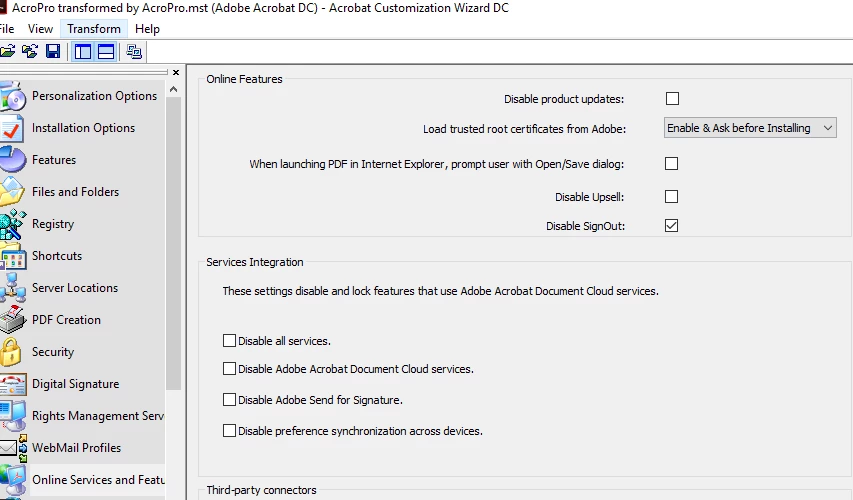The width and height of the screenshot is (853, 500).
Task: Click the Rights Management monitor icon
Action: click(13, 416)
